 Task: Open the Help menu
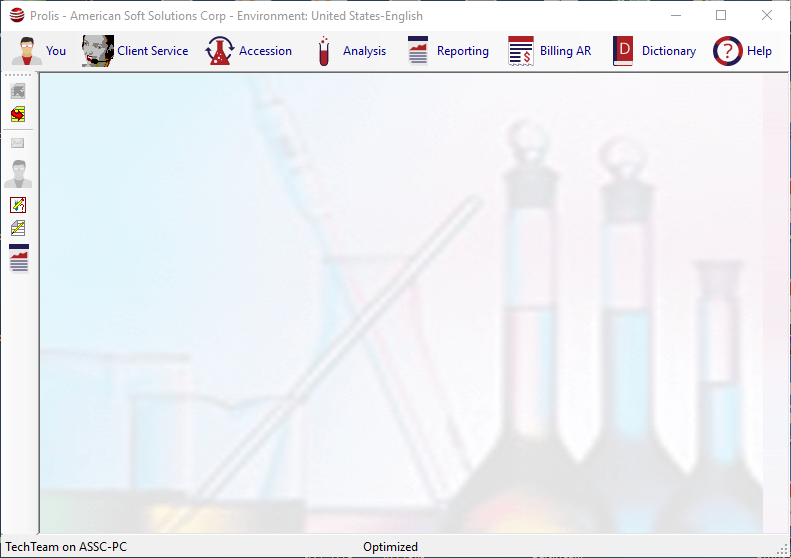743,51
